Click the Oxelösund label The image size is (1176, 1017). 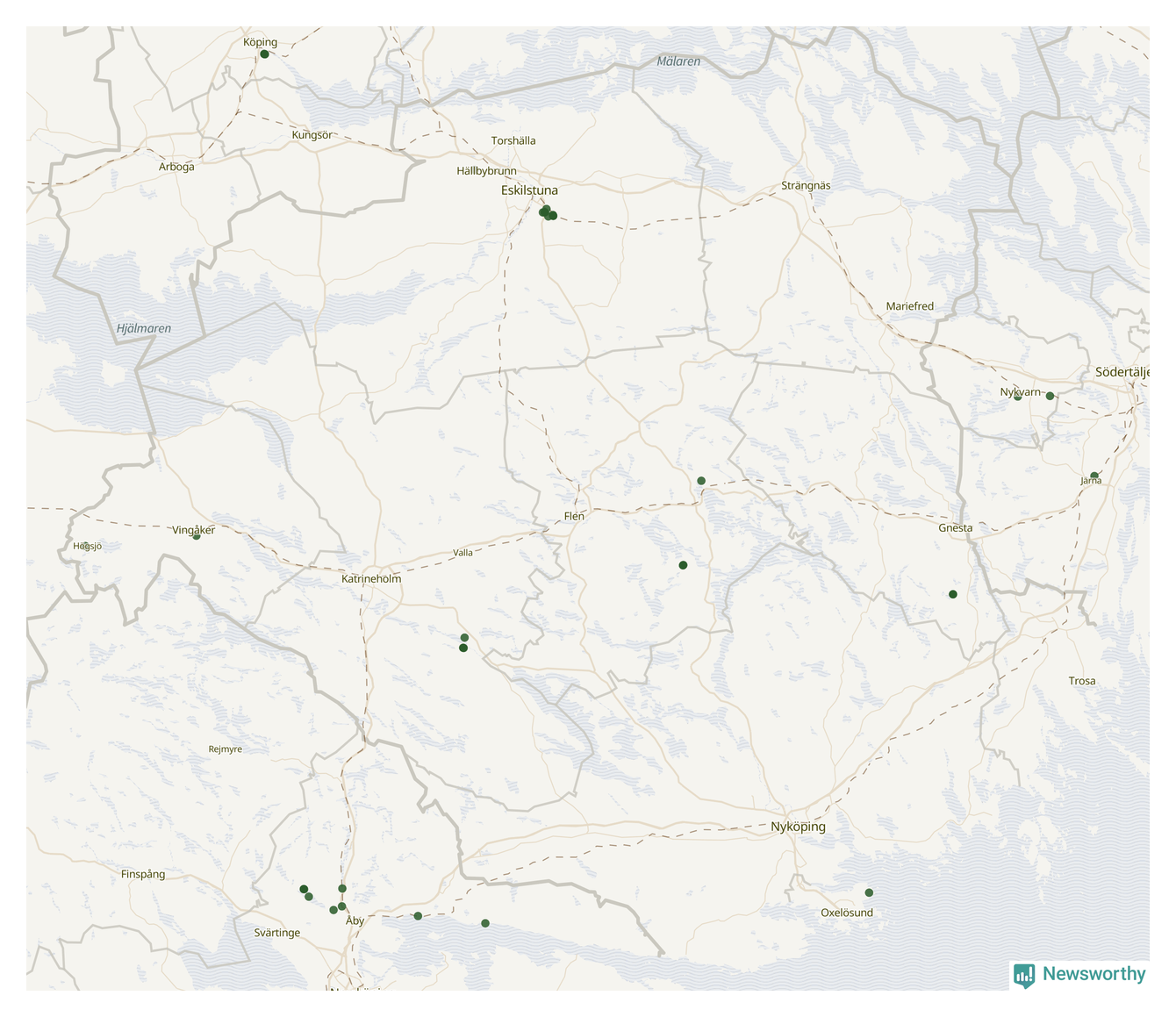click(847, 913)
